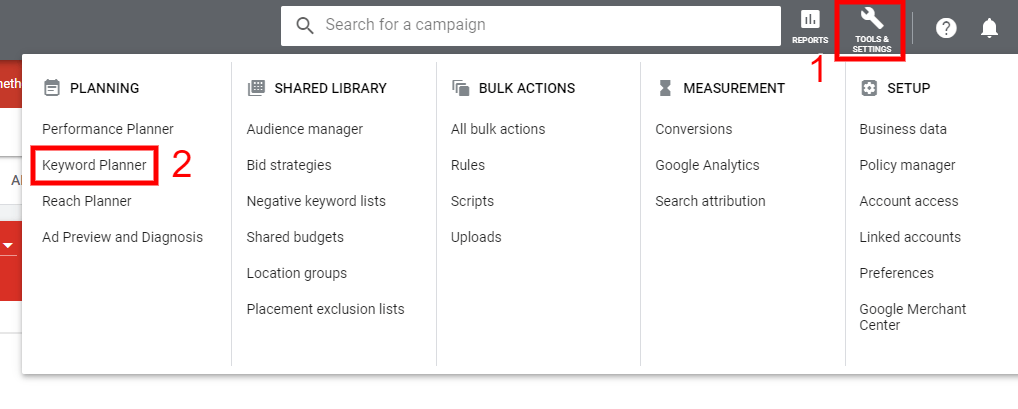Click the magnifier icon in search bar
Viewport: 1018px width, 409px height.
point(305,25)
